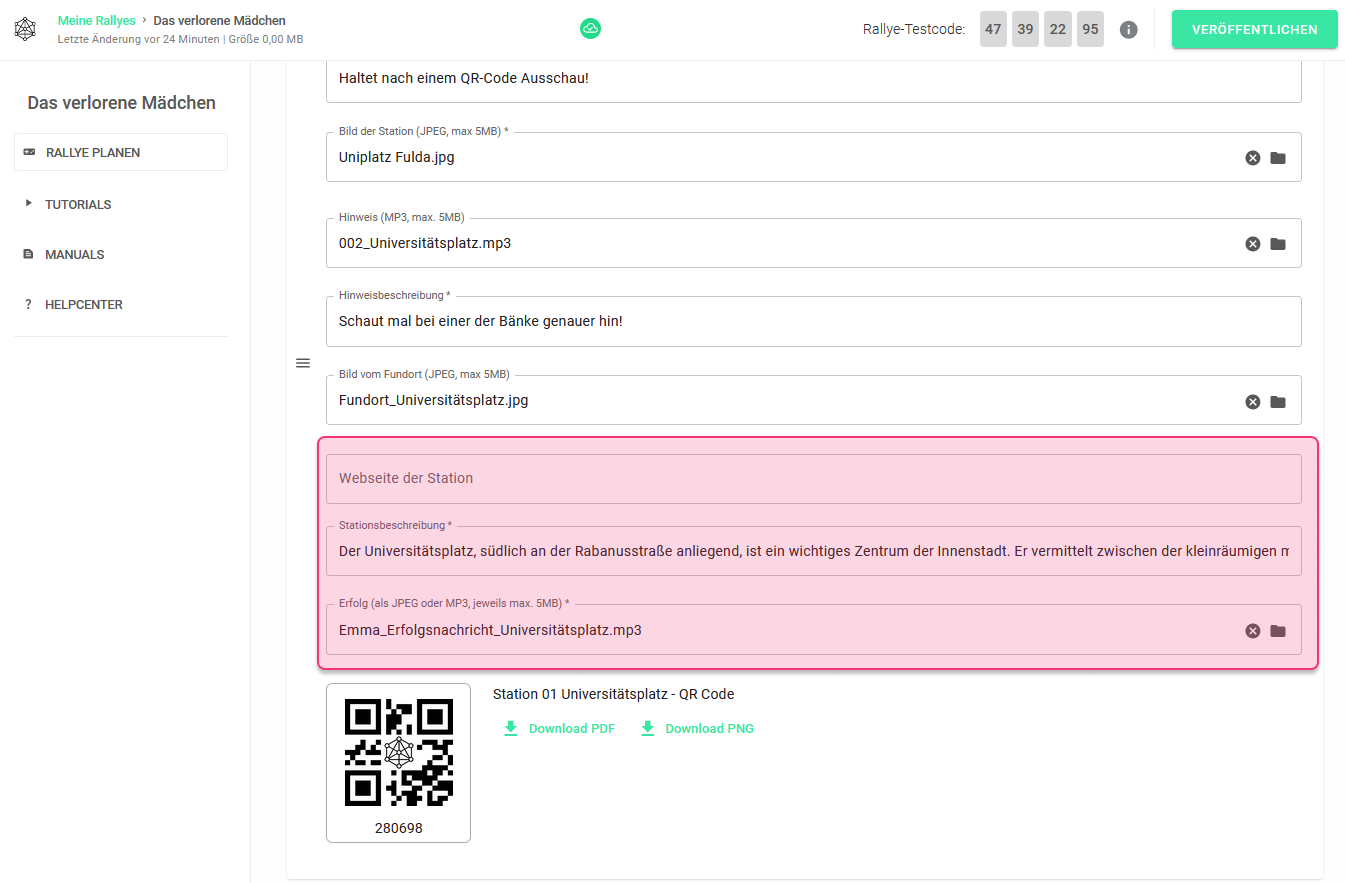Download the QR code as PDF
Image resolution: width=1345 pixels, height=883 pixels.
pyautogui.click(x=559, y=728)
